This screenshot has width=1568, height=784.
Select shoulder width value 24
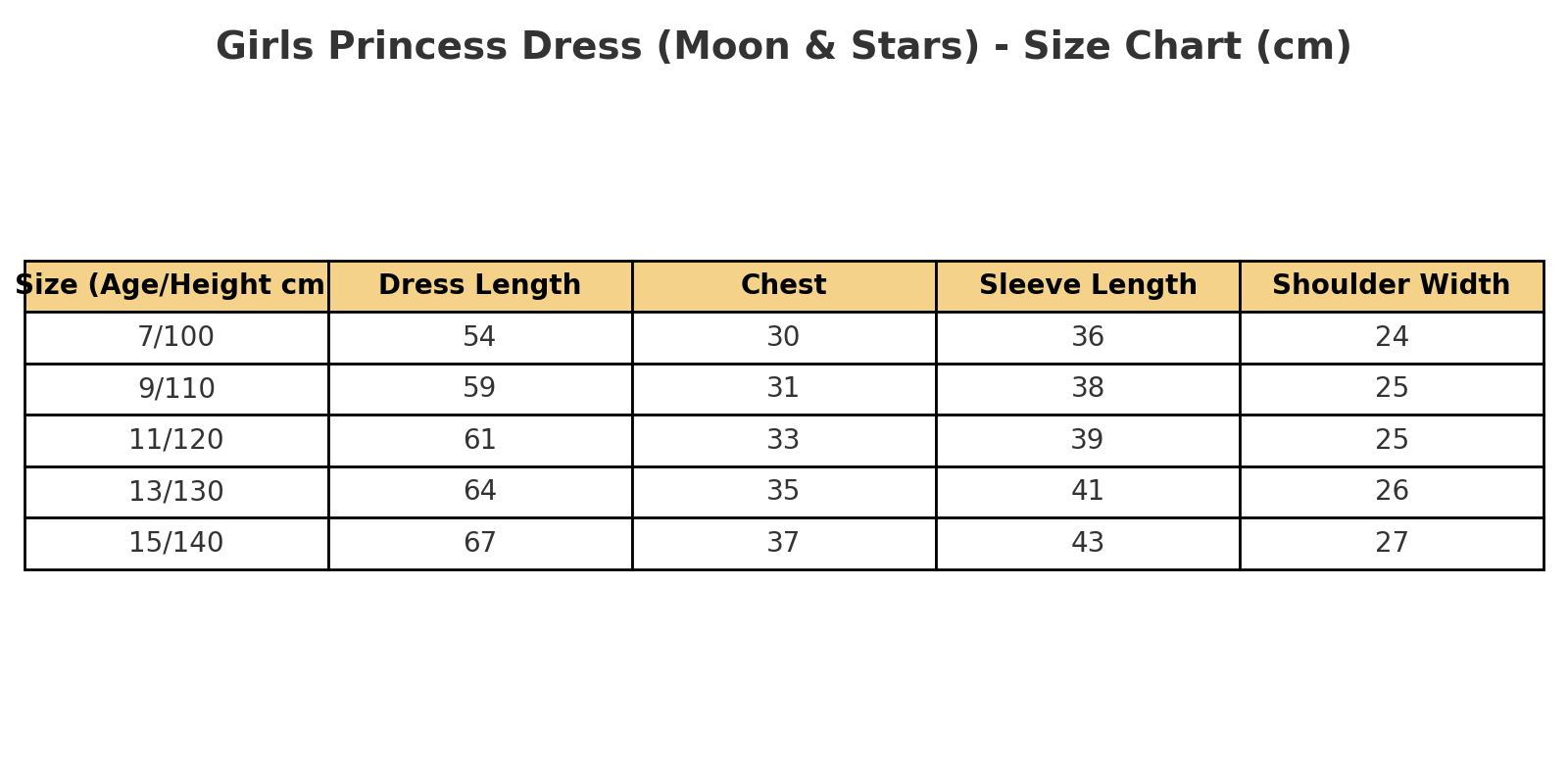pos(1391,338)
